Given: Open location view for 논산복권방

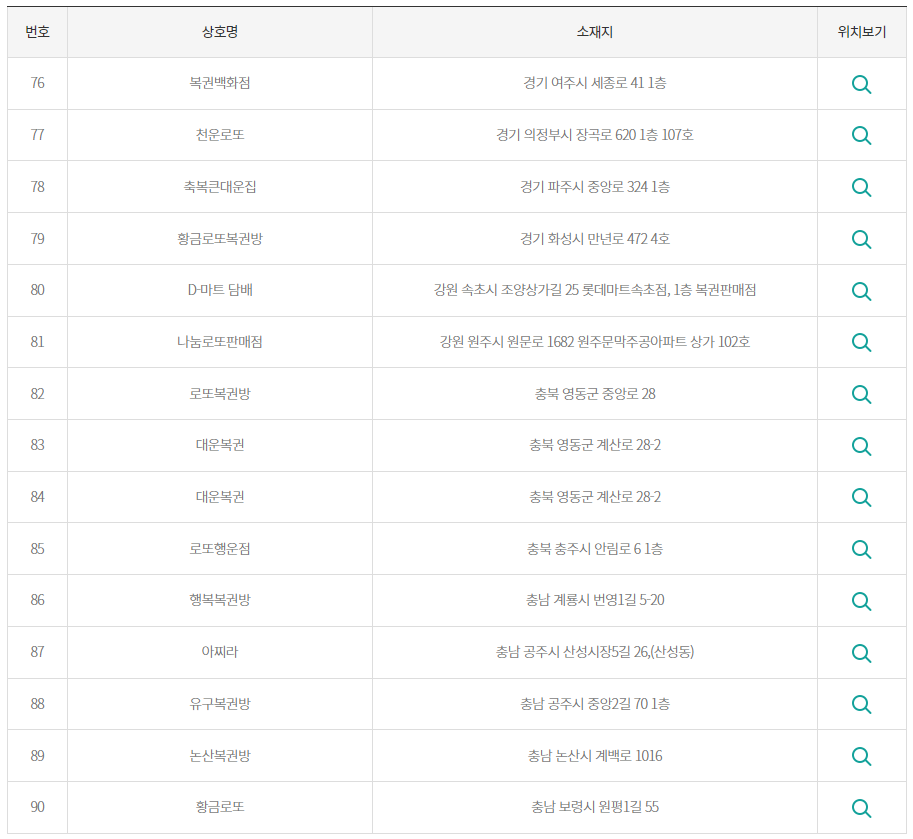Looking at the screenshot, I should 861,756.
